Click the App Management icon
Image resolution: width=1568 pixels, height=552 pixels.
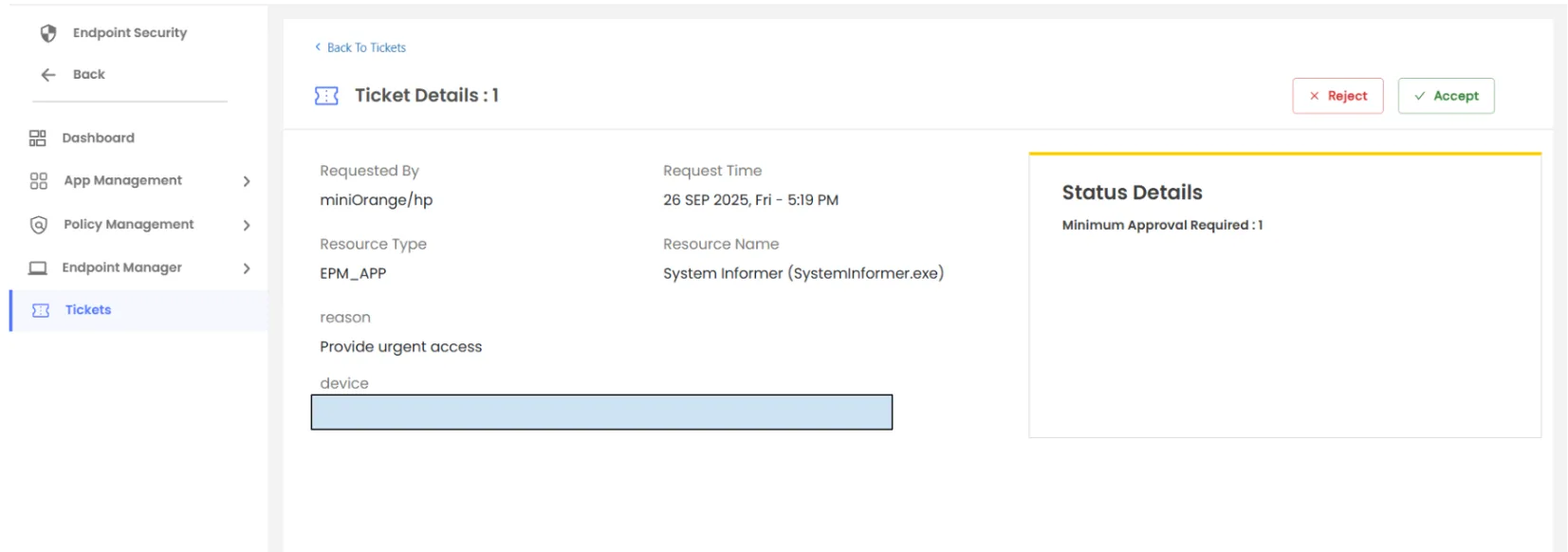[x=39, y=181]
